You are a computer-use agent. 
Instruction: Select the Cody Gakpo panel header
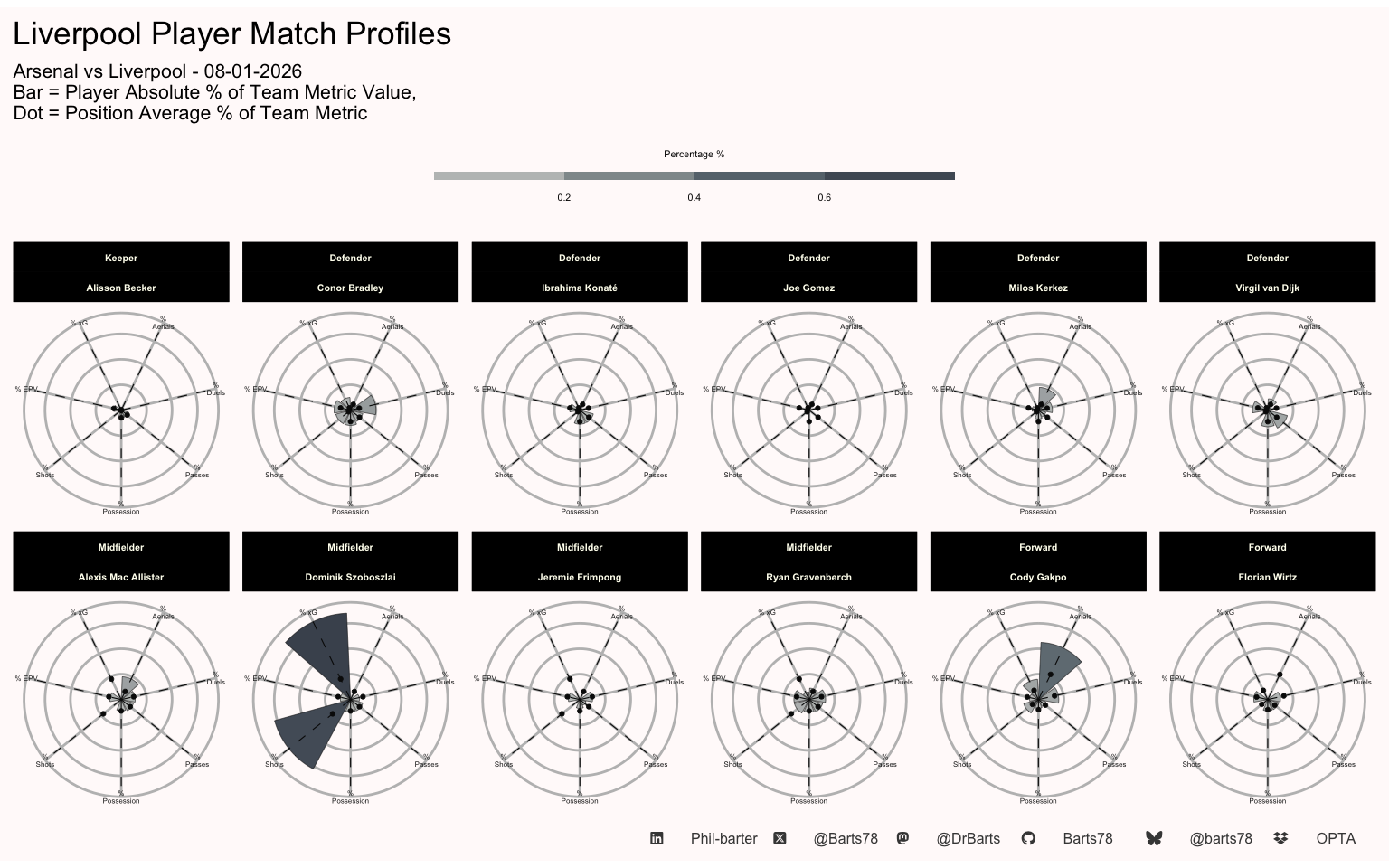pos(1038,561)
